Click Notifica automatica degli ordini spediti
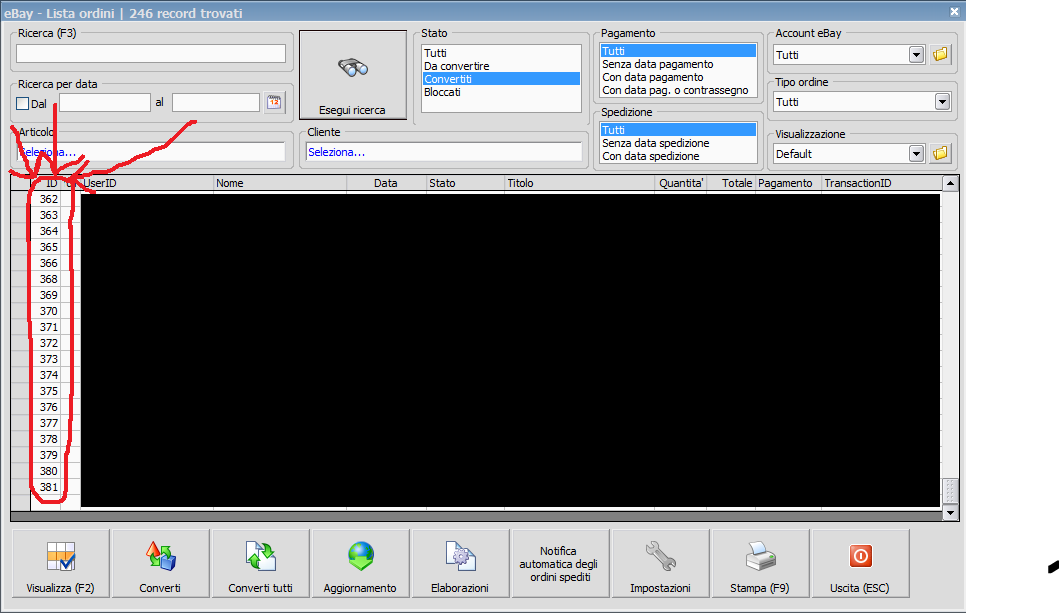This screenshot has height=613, width=1059. [x=560, y=564]
